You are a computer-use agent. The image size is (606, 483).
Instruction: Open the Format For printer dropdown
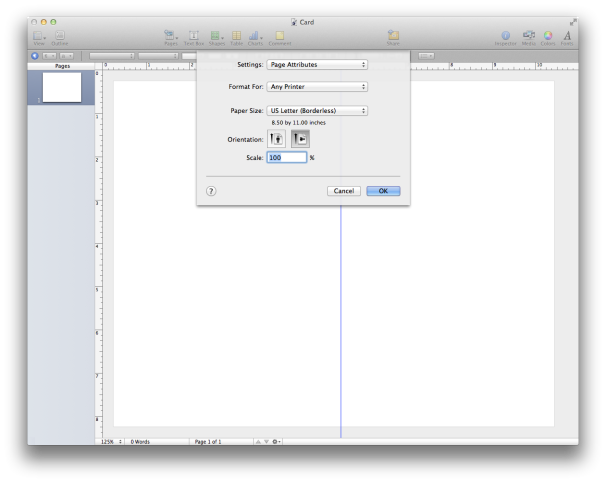317,87
